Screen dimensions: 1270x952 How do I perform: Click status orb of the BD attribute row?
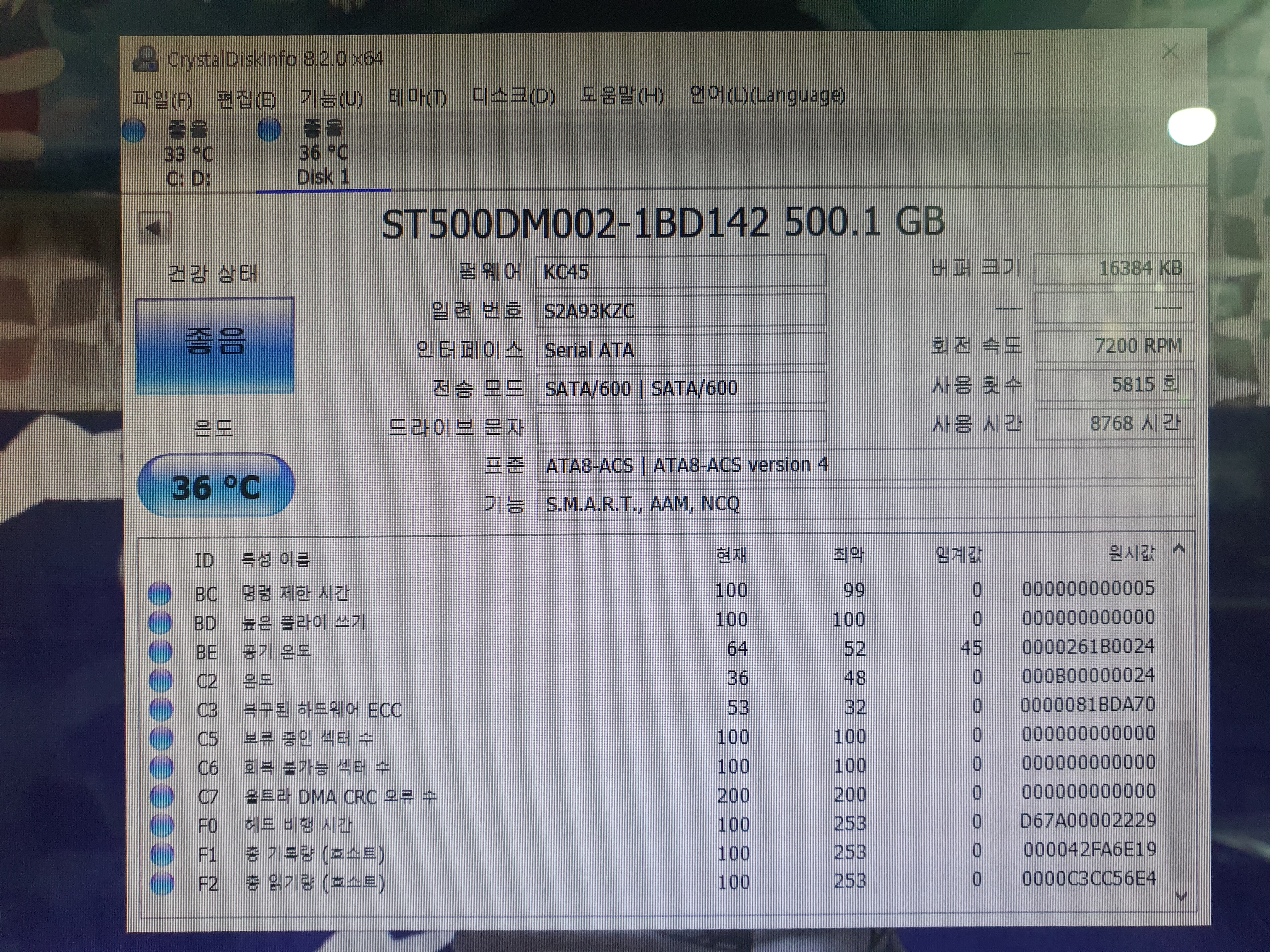[160, 623]
